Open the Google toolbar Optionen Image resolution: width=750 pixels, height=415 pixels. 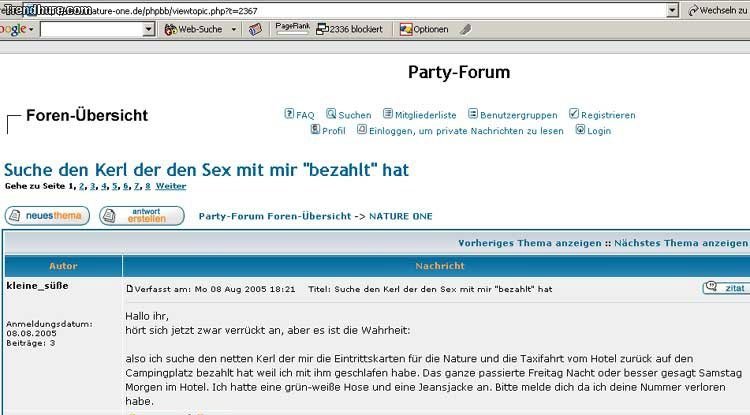coord(423,29)
